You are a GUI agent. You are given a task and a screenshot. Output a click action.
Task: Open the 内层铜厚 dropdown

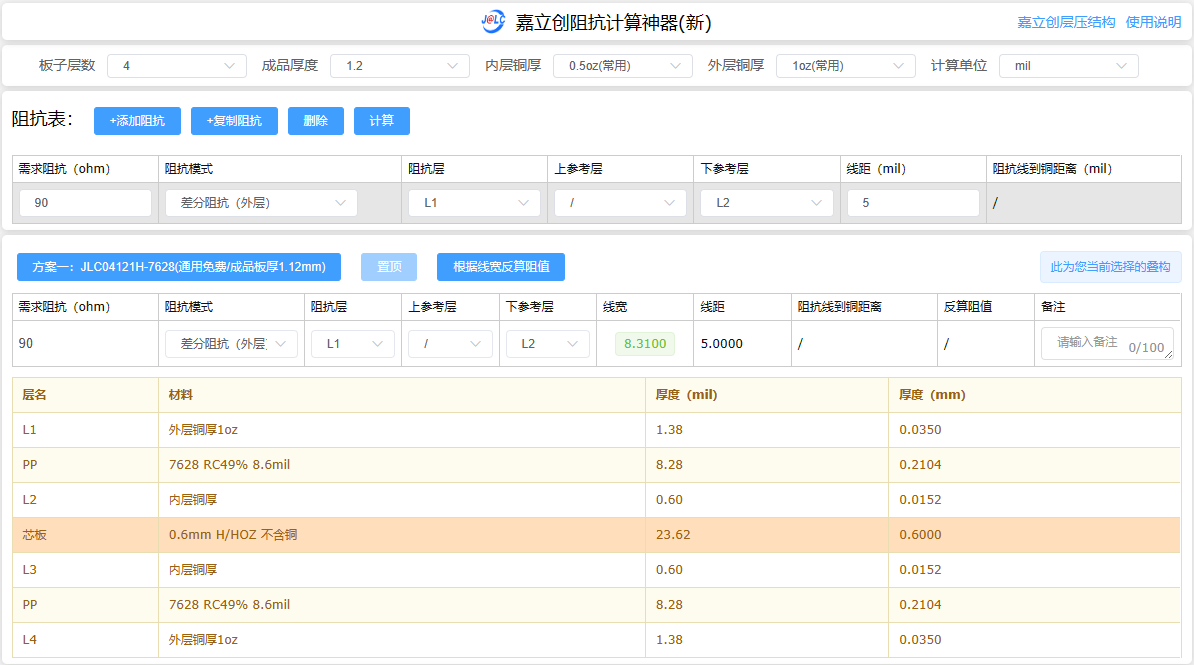622,66
